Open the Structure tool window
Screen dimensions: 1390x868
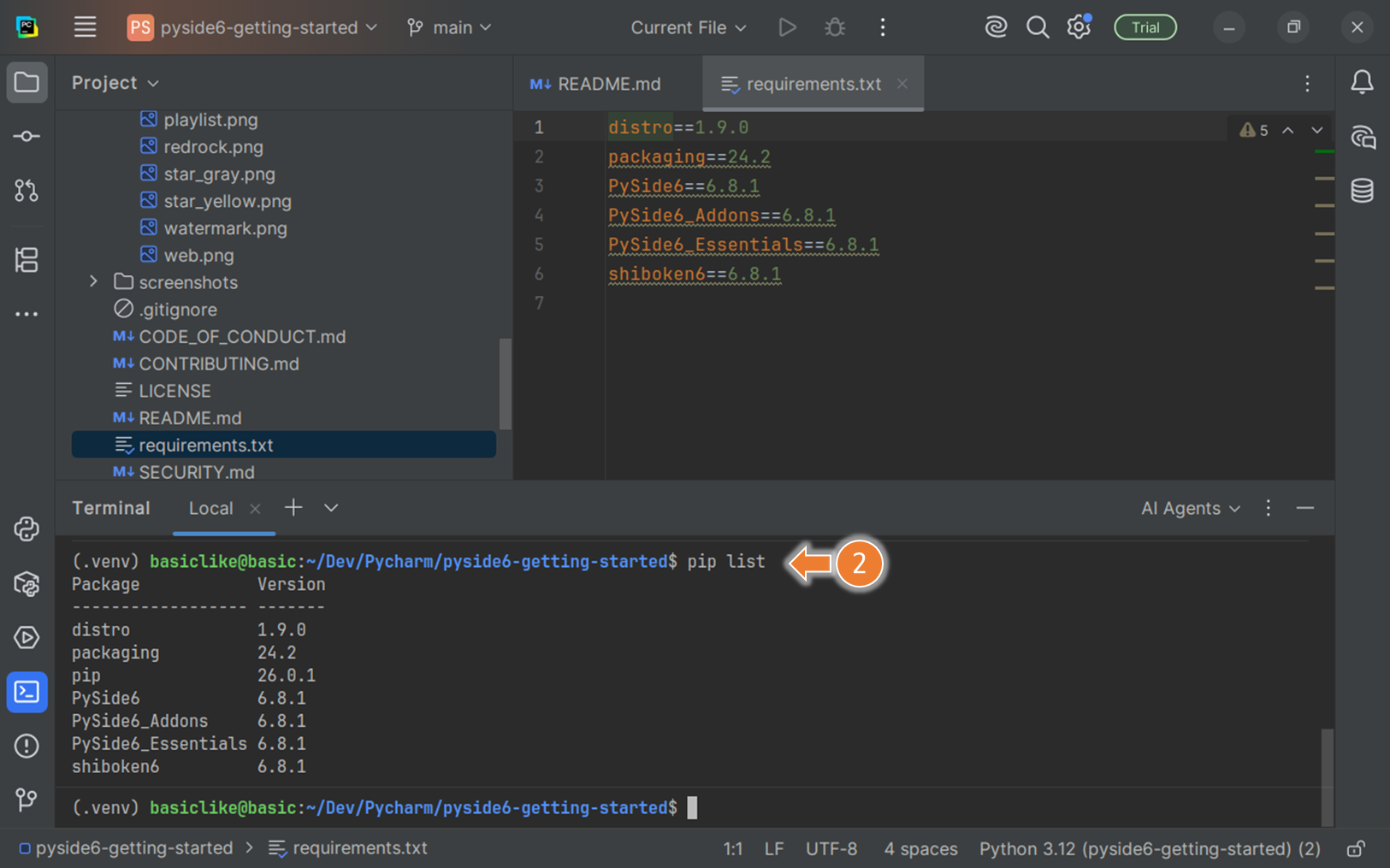coord(27,260)
